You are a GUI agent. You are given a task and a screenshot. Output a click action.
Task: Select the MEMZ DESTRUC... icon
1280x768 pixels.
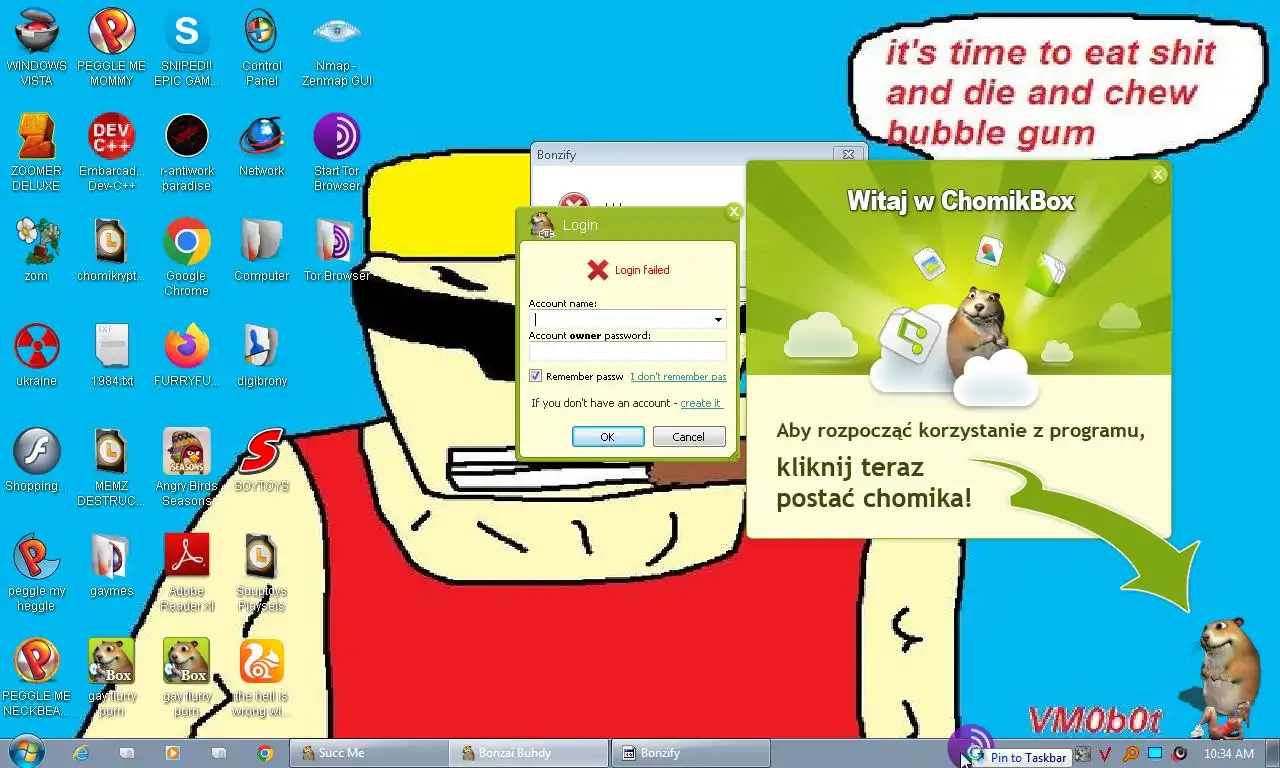112,467
